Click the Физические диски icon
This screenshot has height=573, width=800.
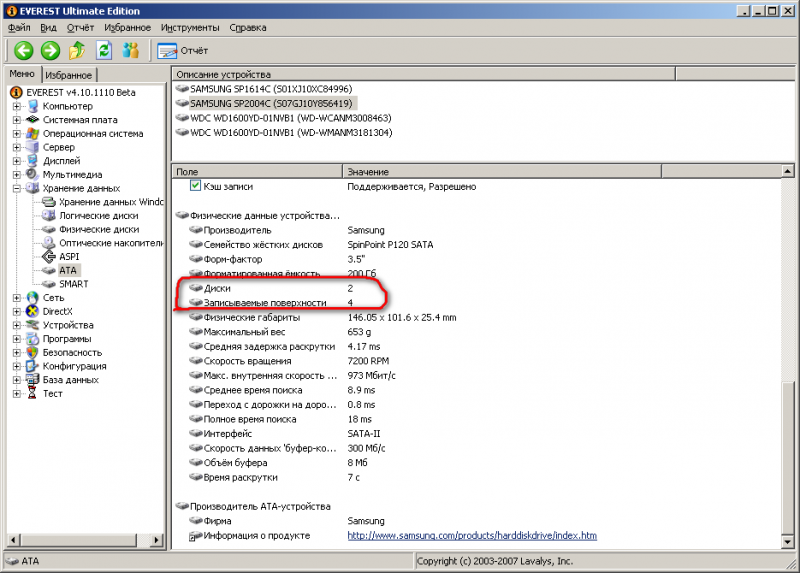[x=49, y=229]
